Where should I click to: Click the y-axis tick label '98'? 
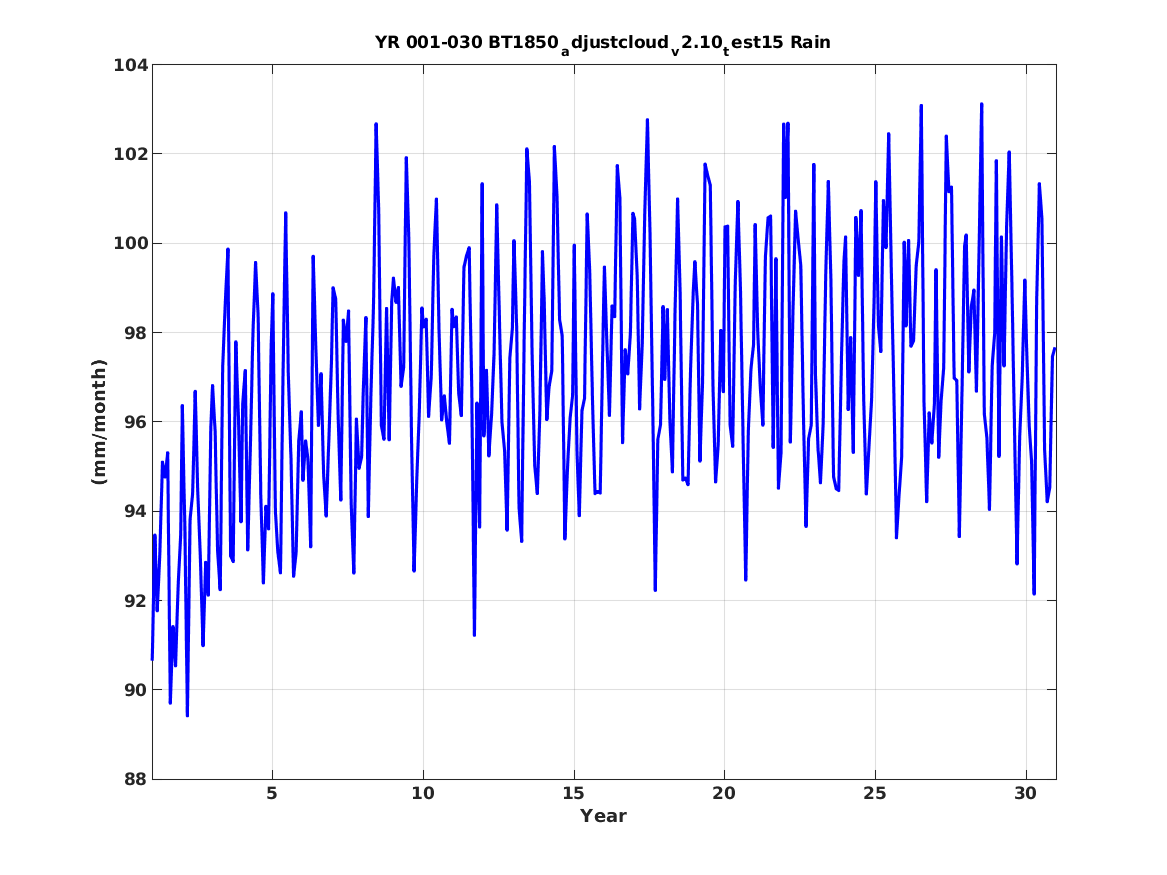pos(136,333)
